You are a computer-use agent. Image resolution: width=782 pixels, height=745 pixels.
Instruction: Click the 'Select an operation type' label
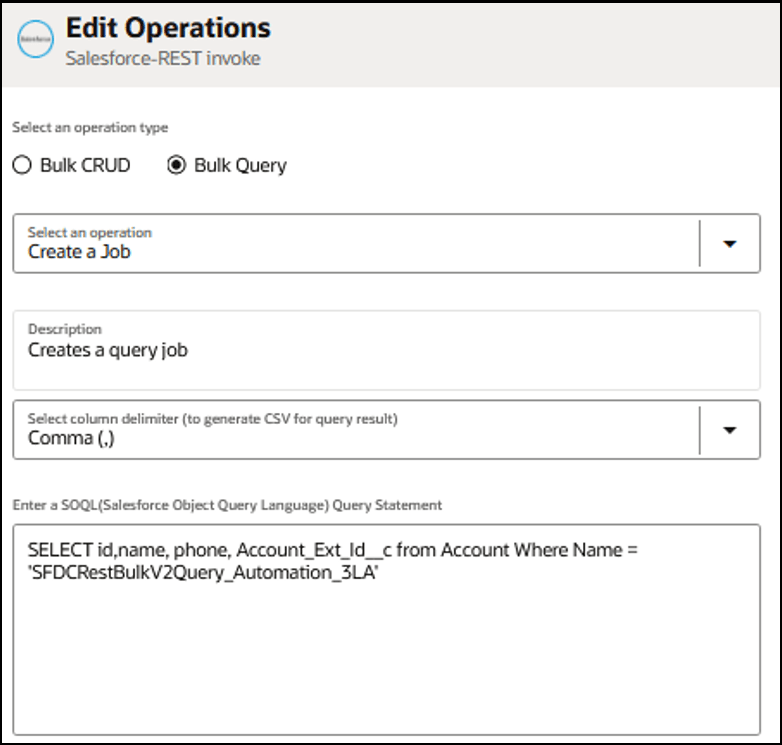coord(90,128)
